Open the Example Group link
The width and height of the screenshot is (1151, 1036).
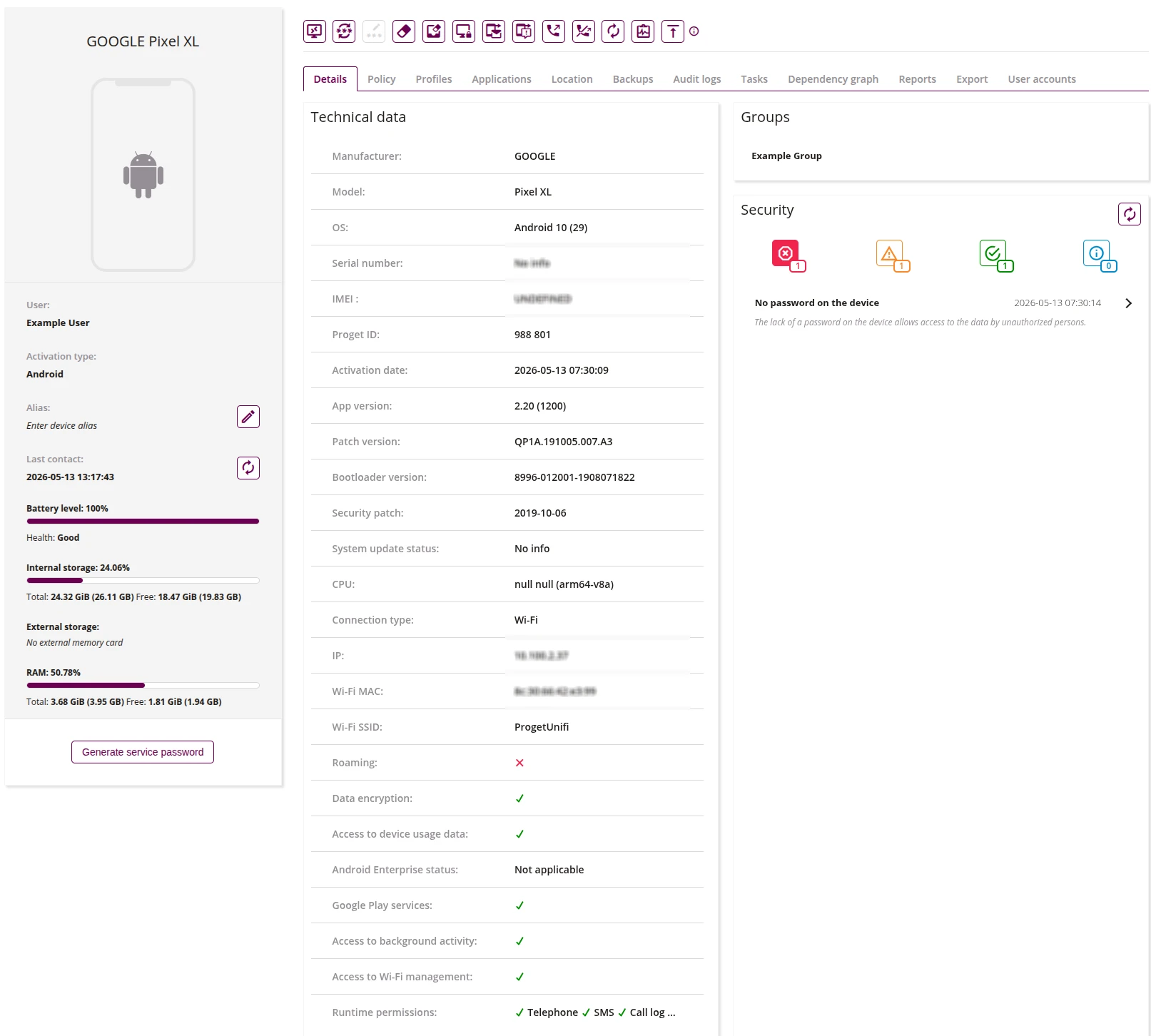[x=786, y=156]
